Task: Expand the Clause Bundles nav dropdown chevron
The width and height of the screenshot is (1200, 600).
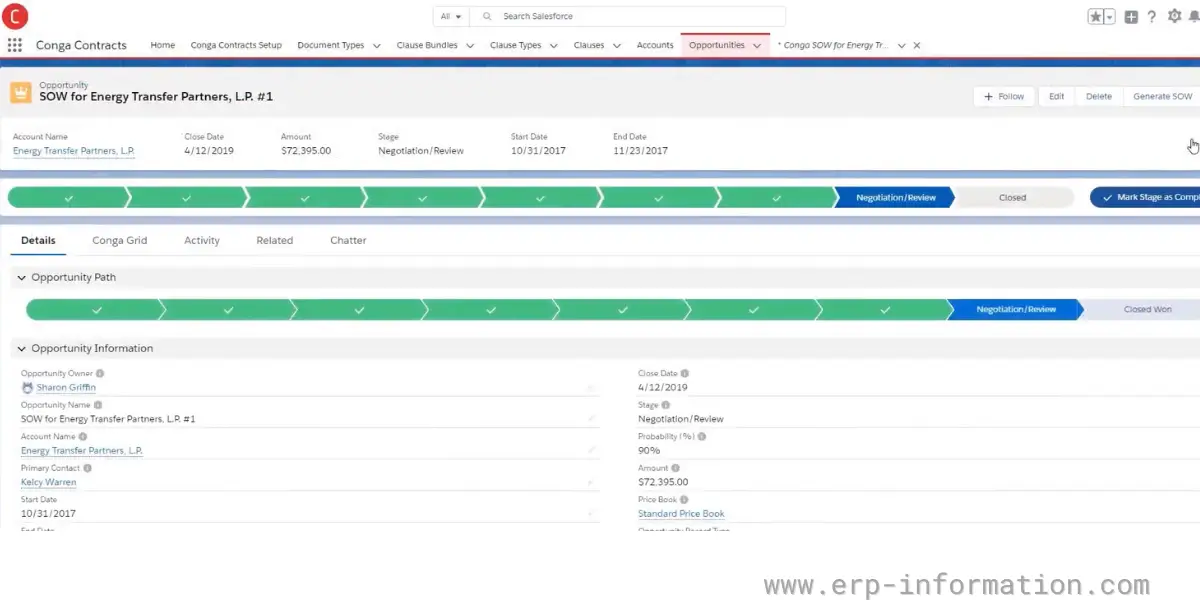Action: point(469,46)
